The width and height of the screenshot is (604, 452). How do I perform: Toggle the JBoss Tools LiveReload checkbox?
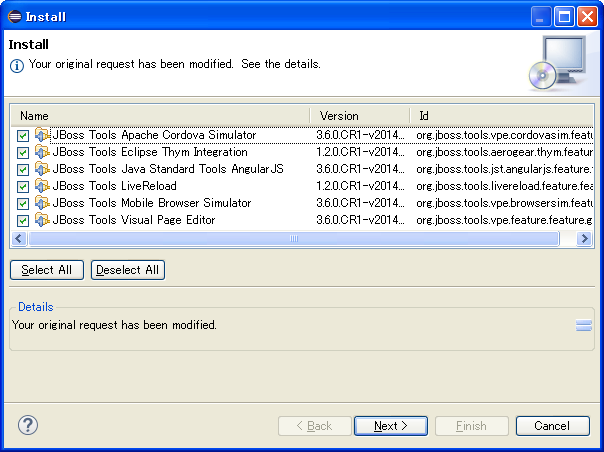[x=23, y=187]
